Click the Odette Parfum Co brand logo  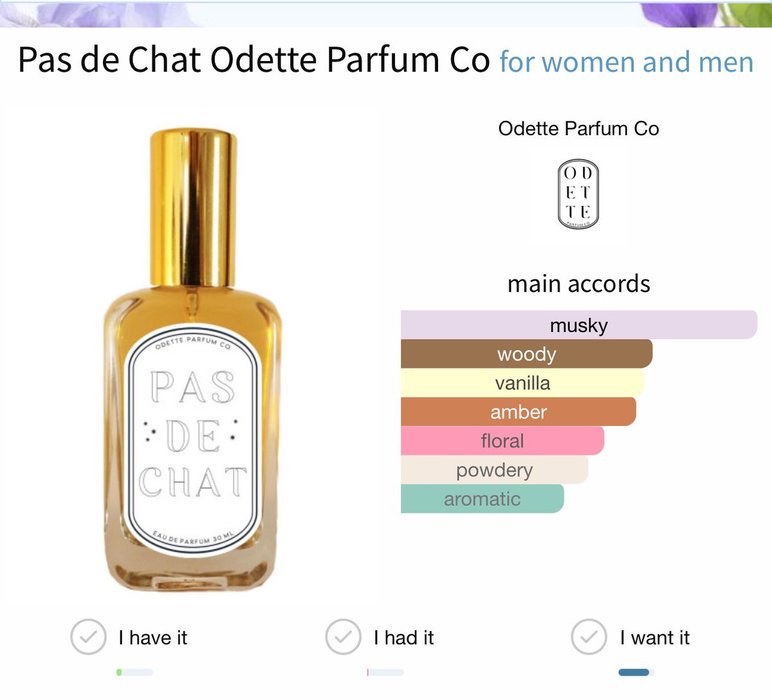tap(578, 193)
